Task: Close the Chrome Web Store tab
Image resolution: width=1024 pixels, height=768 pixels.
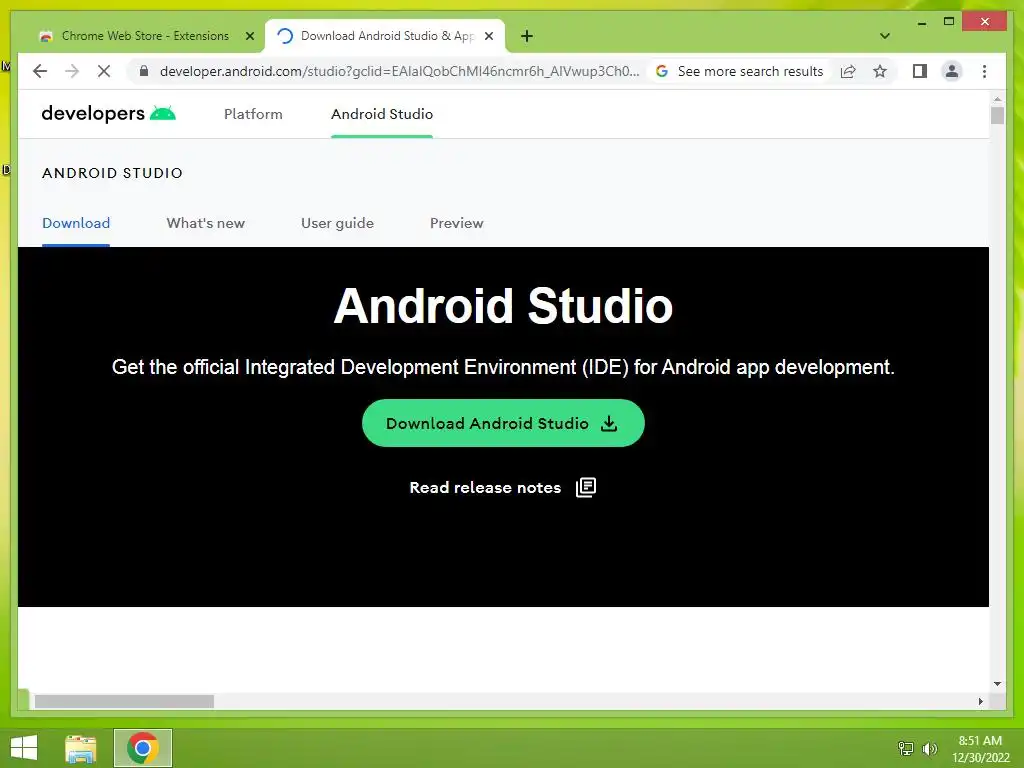Action: click(249, 36)
